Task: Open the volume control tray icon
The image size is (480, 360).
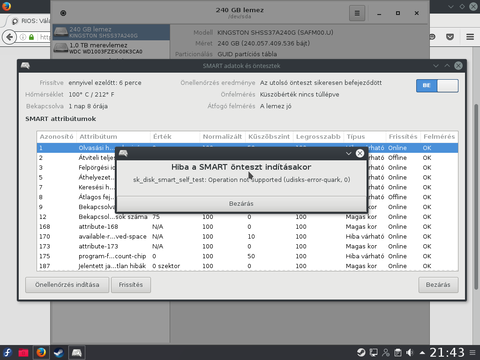Action: point(410,353)
